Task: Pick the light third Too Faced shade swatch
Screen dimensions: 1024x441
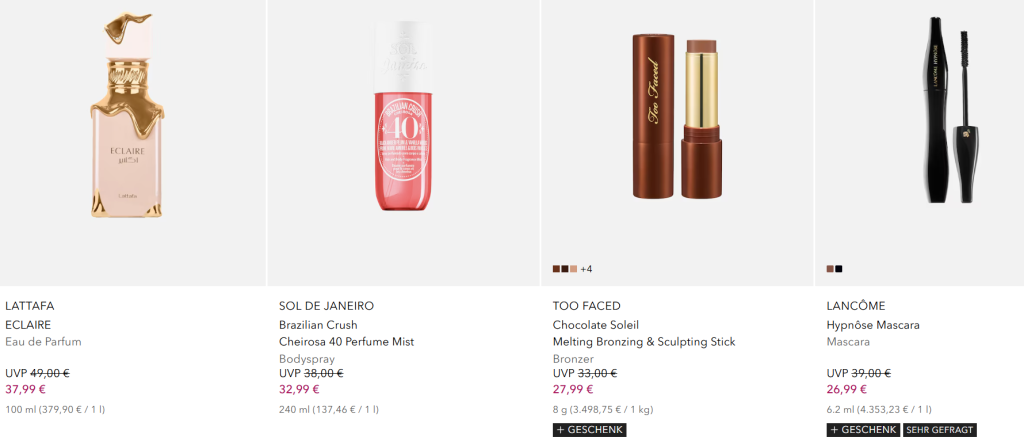Action: pos(573,269)
